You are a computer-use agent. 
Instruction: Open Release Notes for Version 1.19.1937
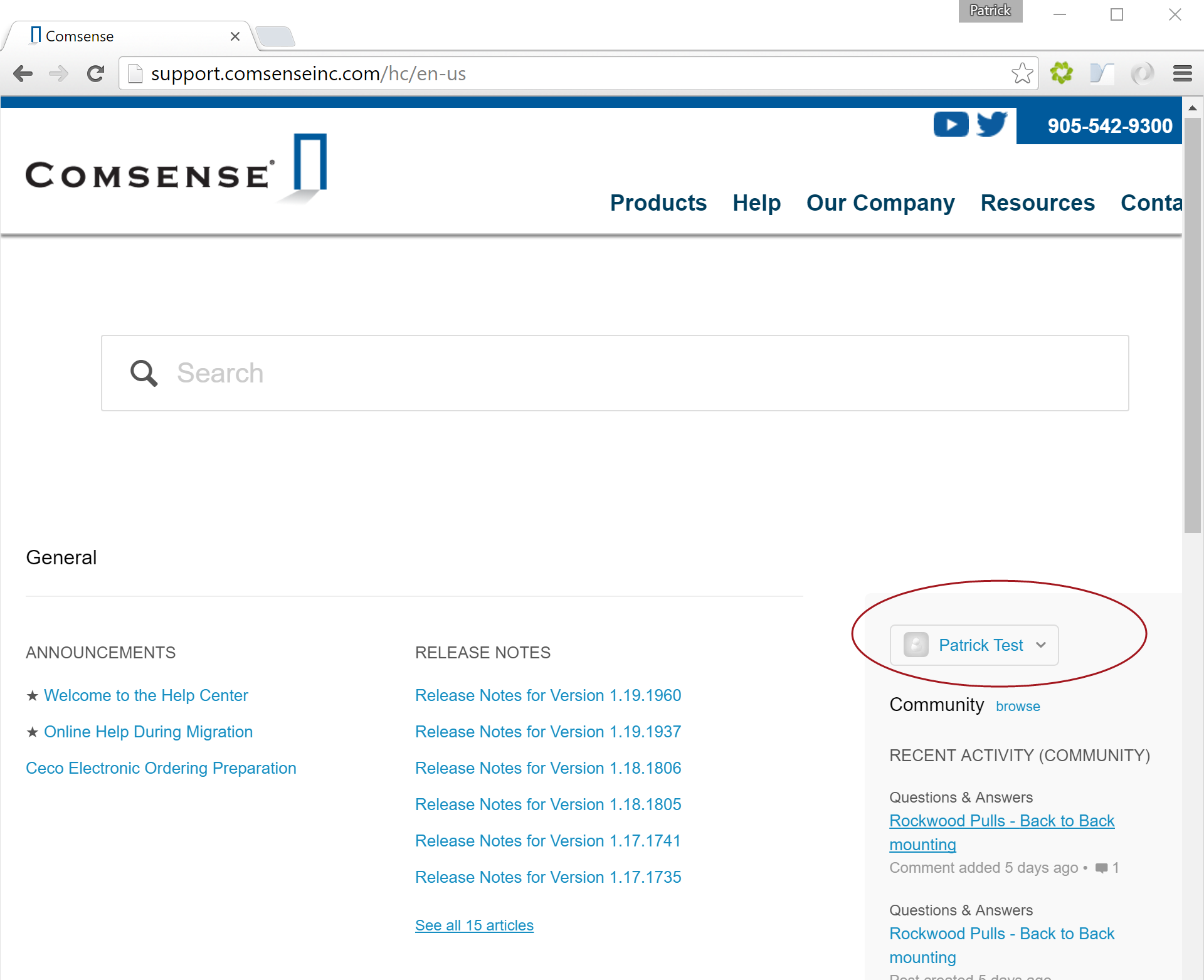[548, 732]
